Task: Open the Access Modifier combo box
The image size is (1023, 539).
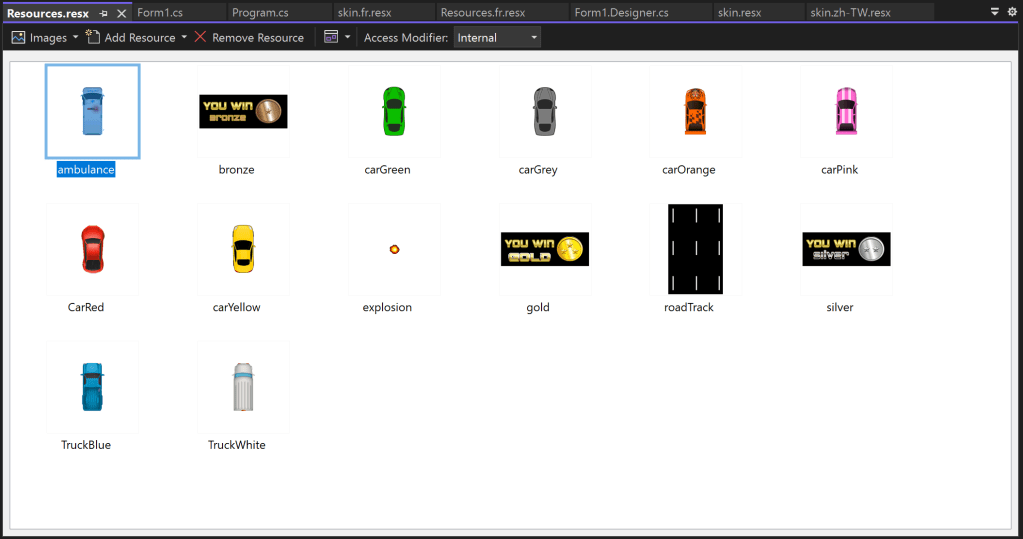Action: (x=497, y=37)
